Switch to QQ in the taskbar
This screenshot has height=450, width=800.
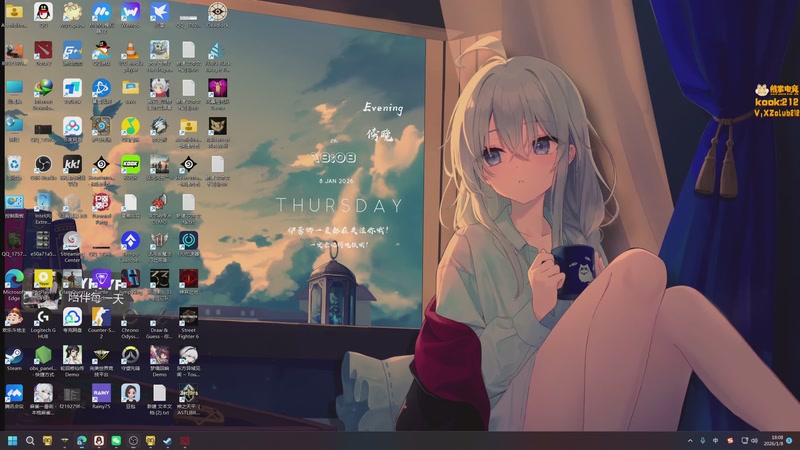99,440
